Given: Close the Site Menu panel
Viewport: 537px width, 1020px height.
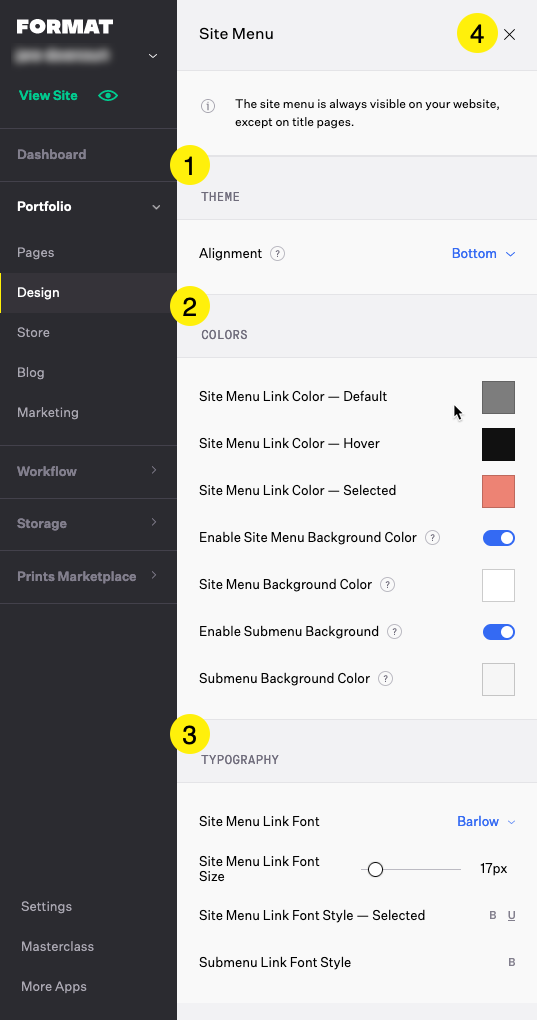Looking at the screenshot, I should (510, 35).
